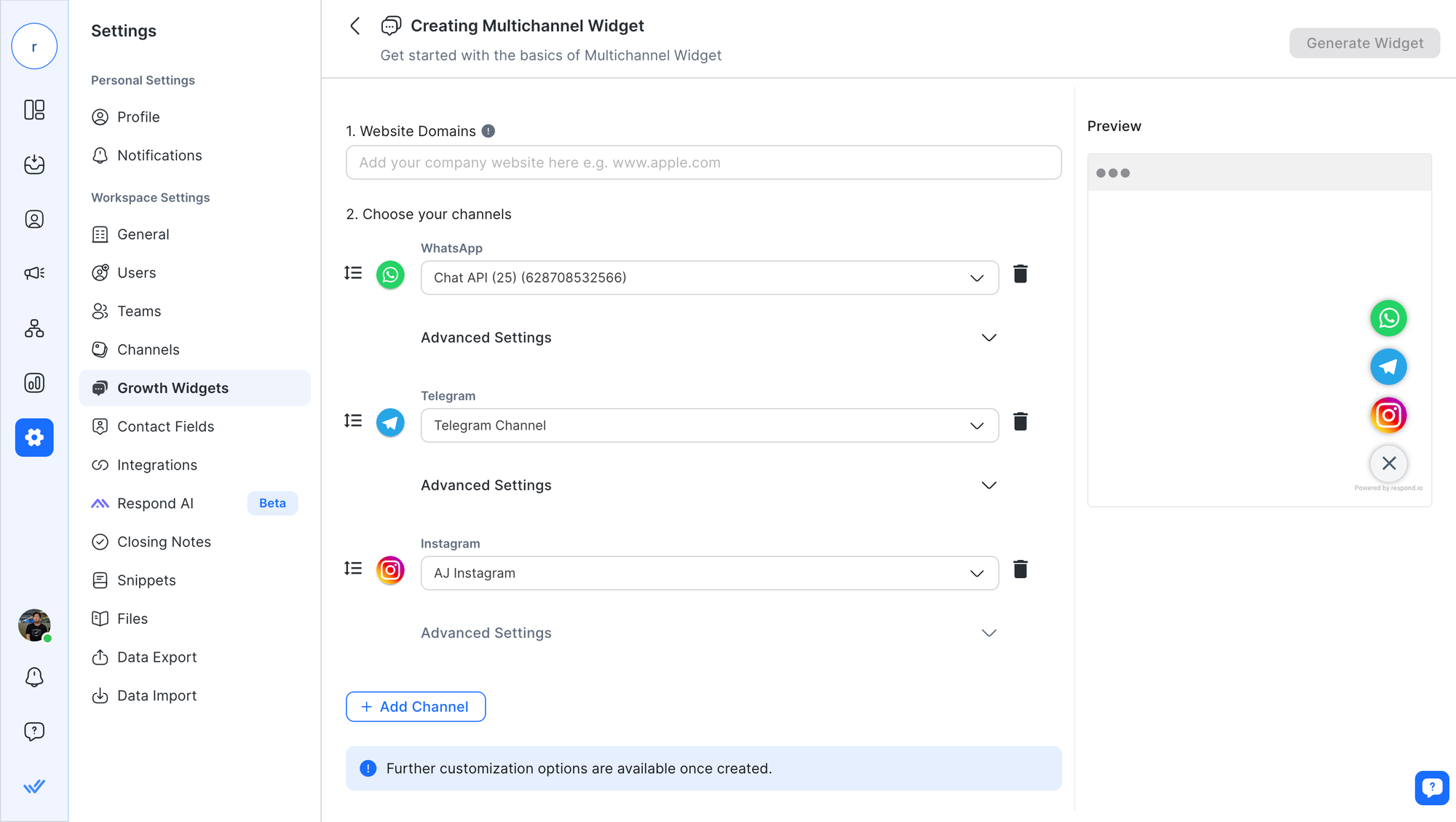The height and width of the screenshot is (822, 1456).
Task: Click the Add Channel button
Action: [415, 707]
